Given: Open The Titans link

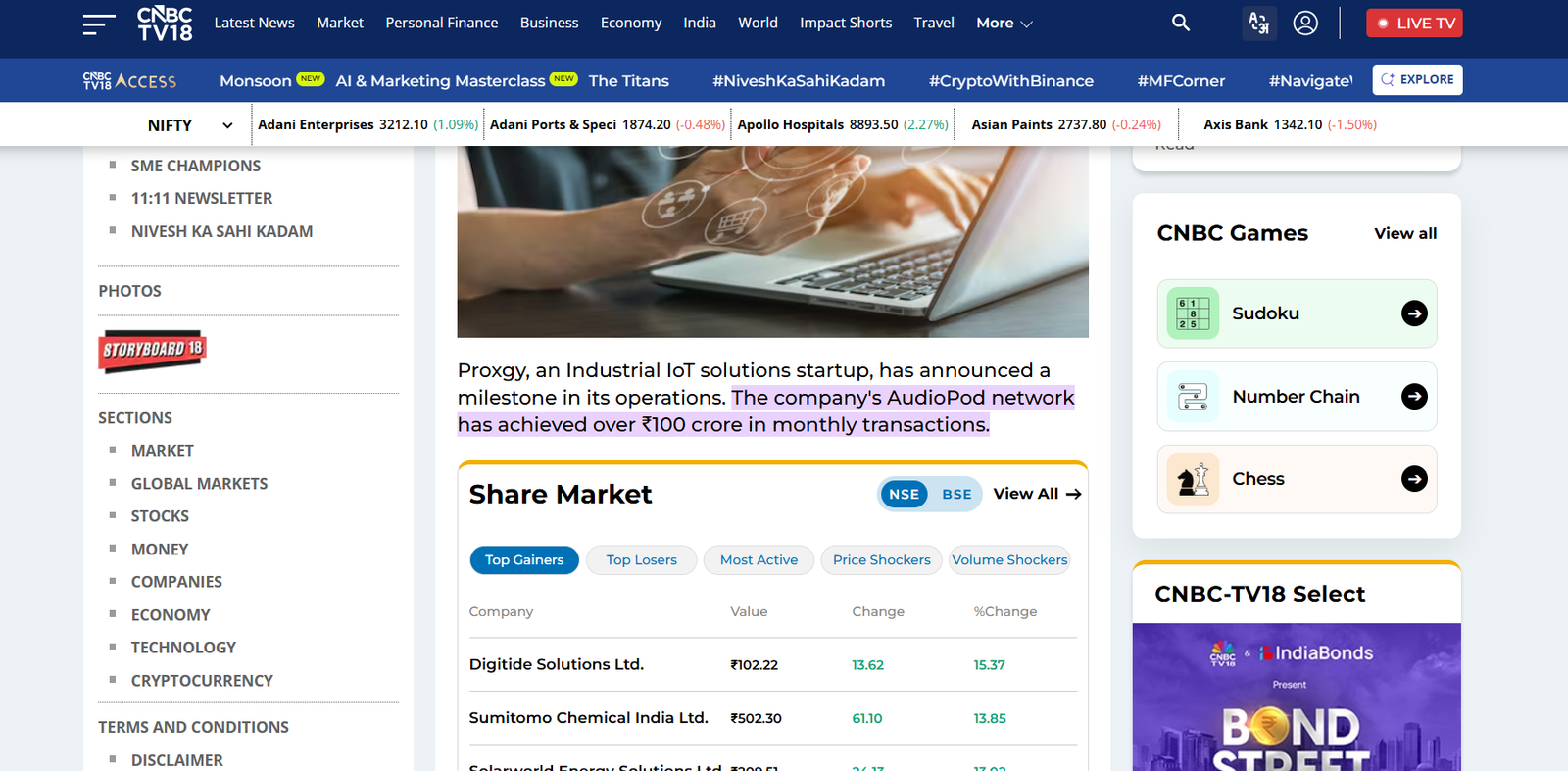Looking at the screenshot, I should (x=629, y=80).
